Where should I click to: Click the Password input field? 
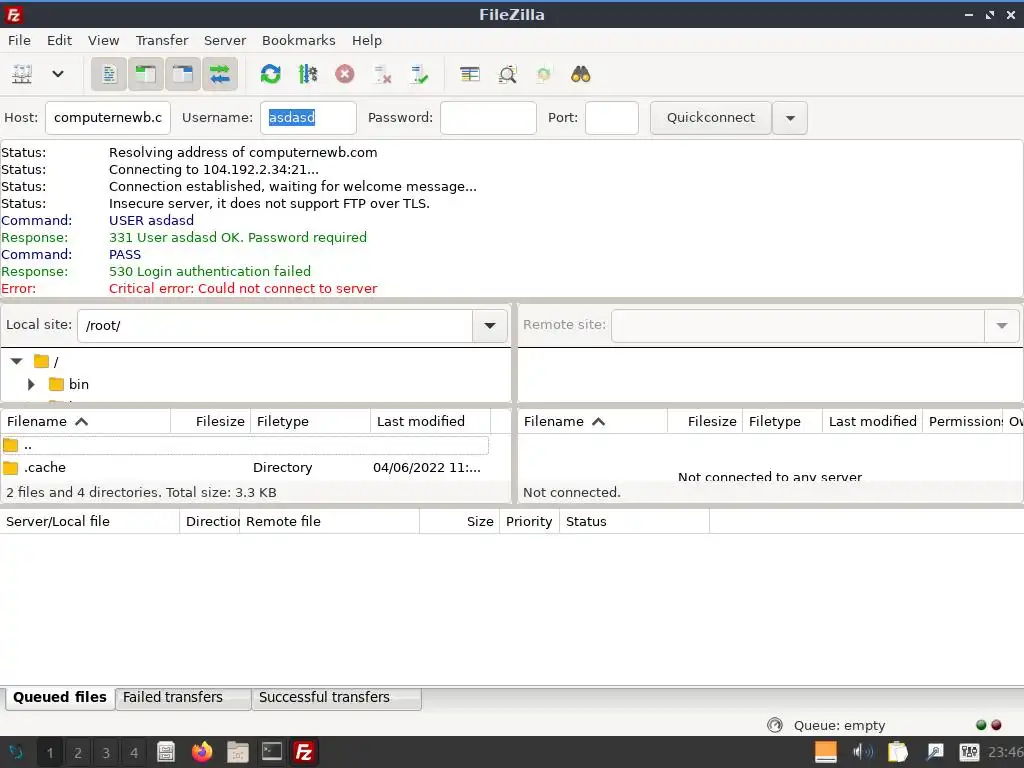coord(488,118)
